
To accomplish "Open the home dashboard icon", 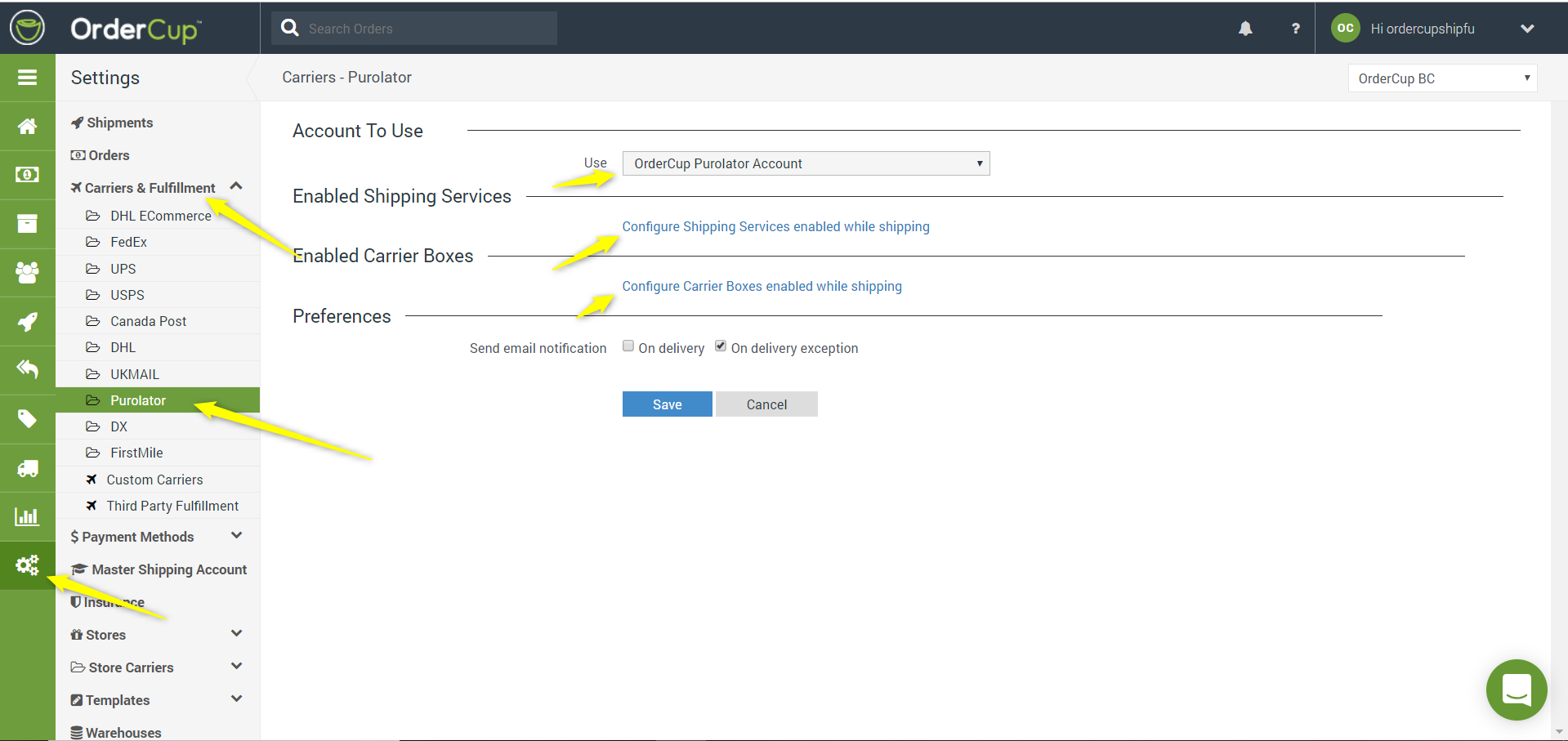I will point(27,126).
